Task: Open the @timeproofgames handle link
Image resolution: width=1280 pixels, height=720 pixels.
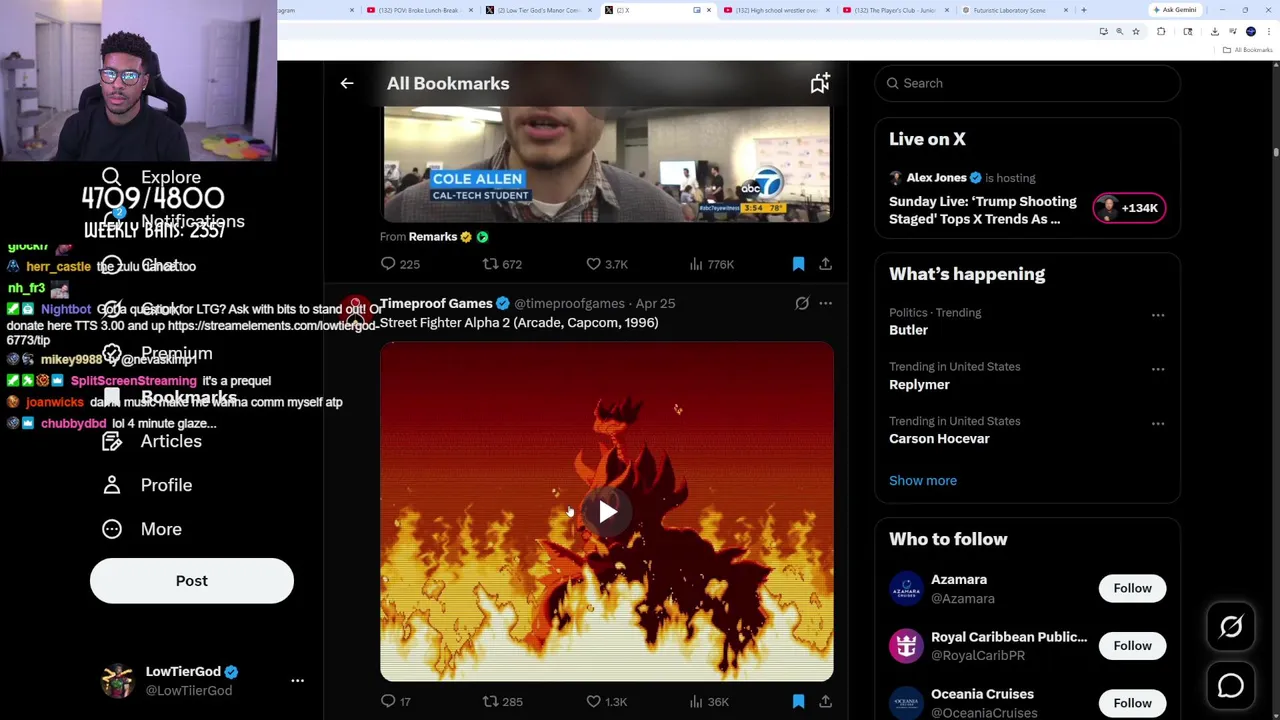Action: point(569,303)
